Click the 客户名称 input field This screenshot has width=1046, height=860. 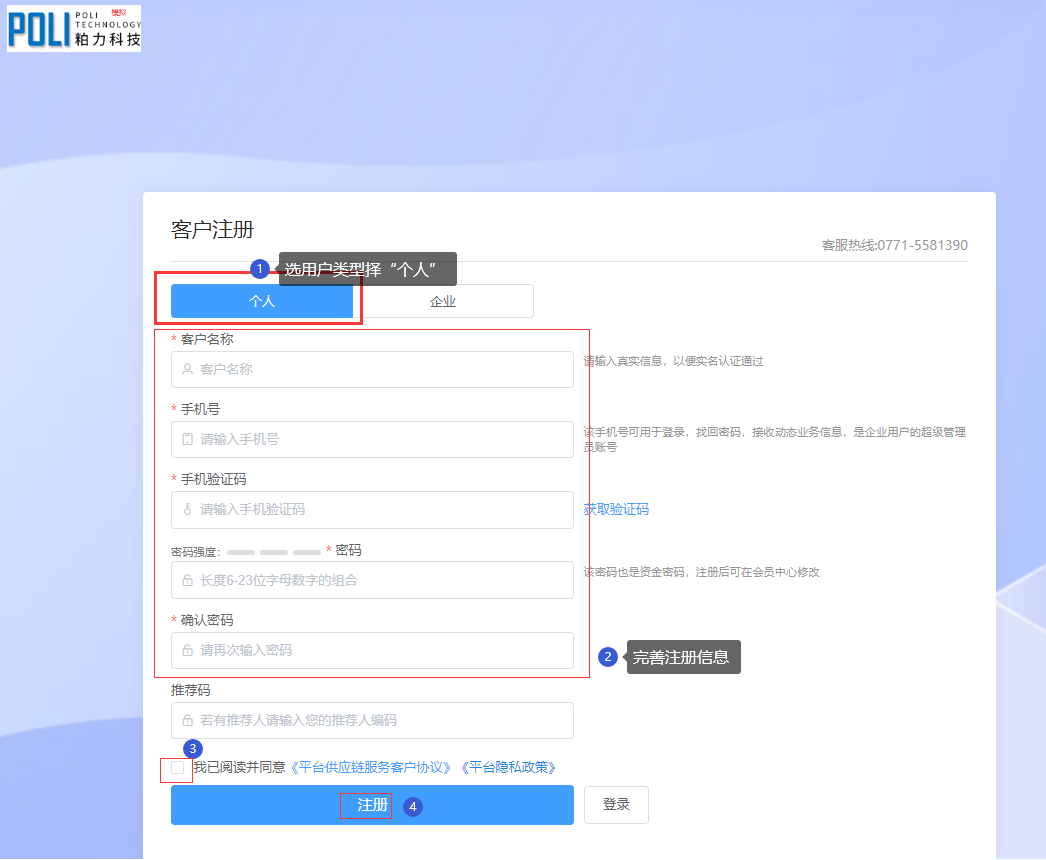[372, 370]
